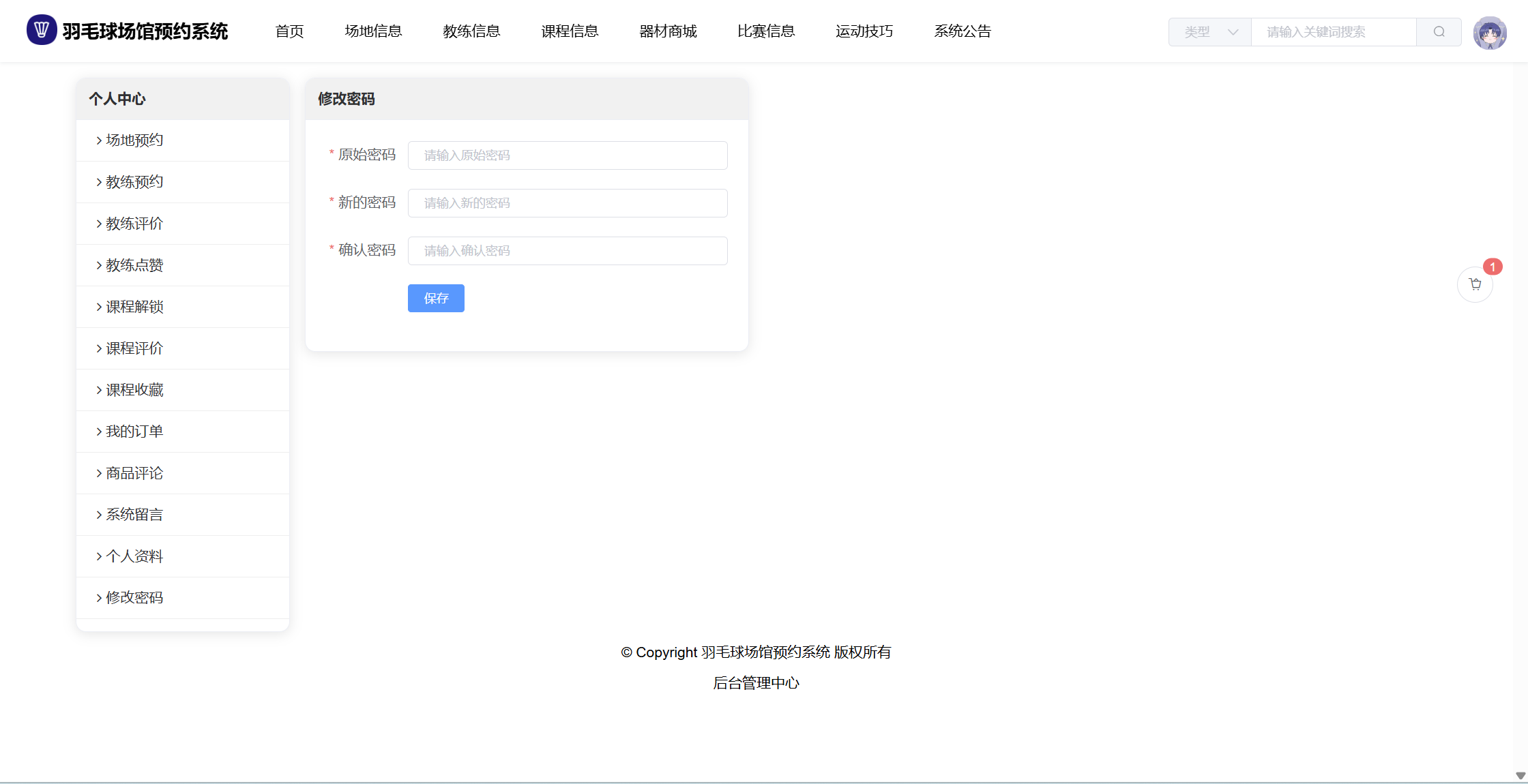Screen dimensions: 1528x784
Task: Focus the 原始密码 input field
Action: (x=568, y=155)
